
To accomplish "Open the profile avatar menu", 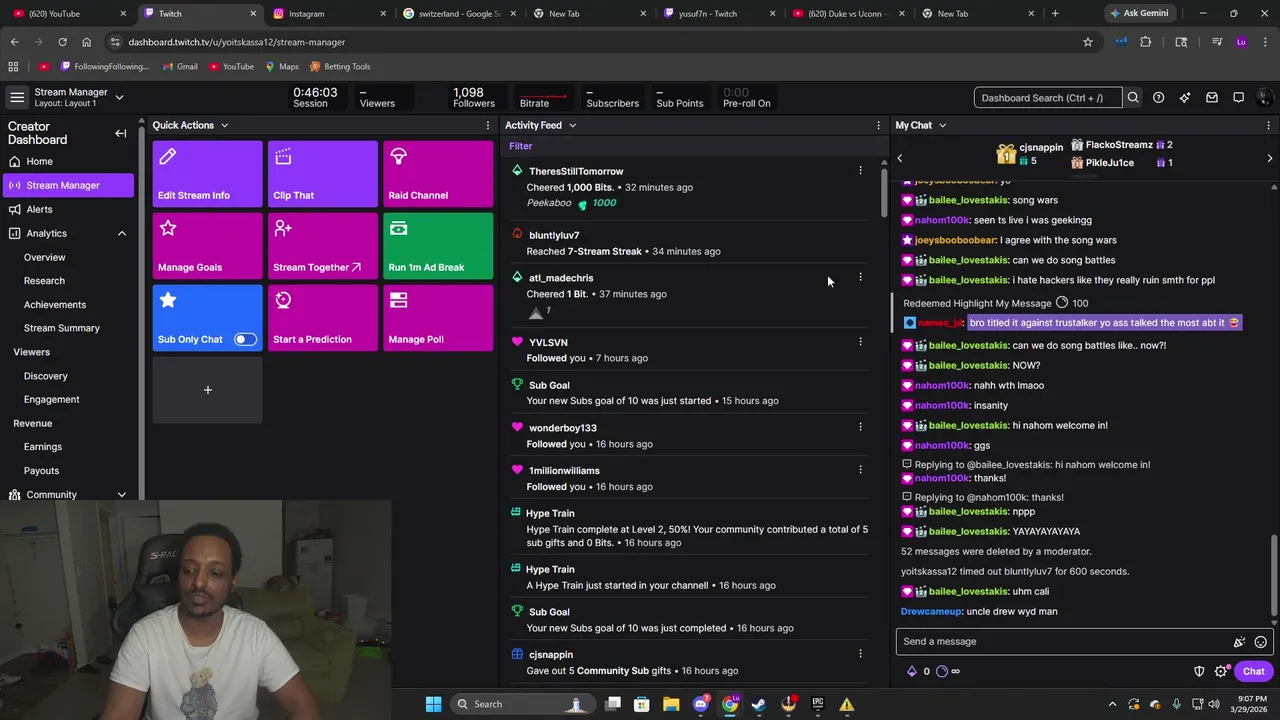I will 1265,98.
